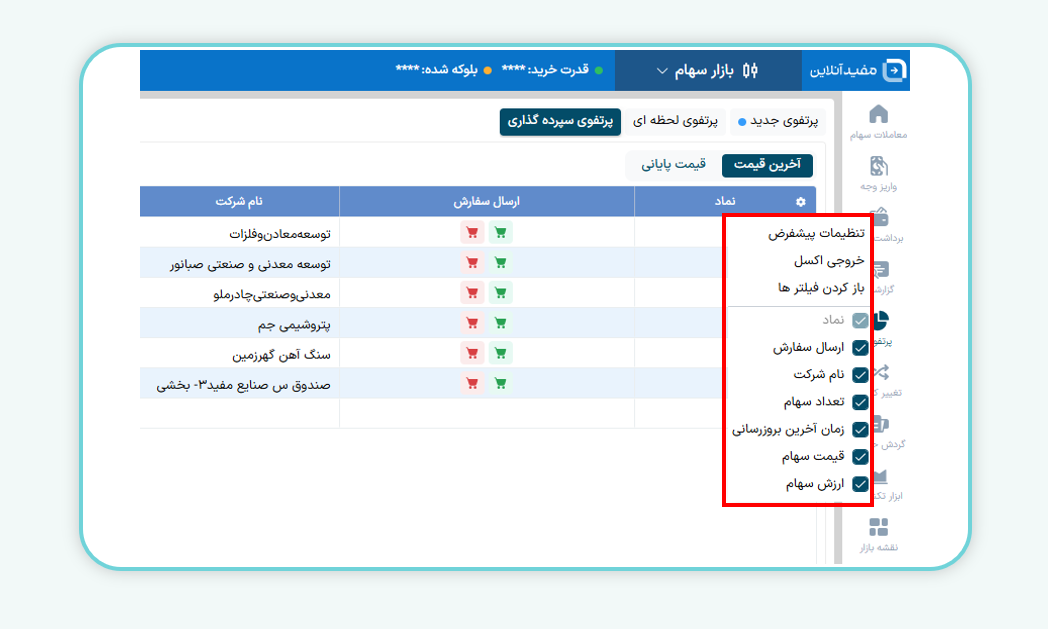Click the مفیدآنلاین logo icon

(895, 70)
